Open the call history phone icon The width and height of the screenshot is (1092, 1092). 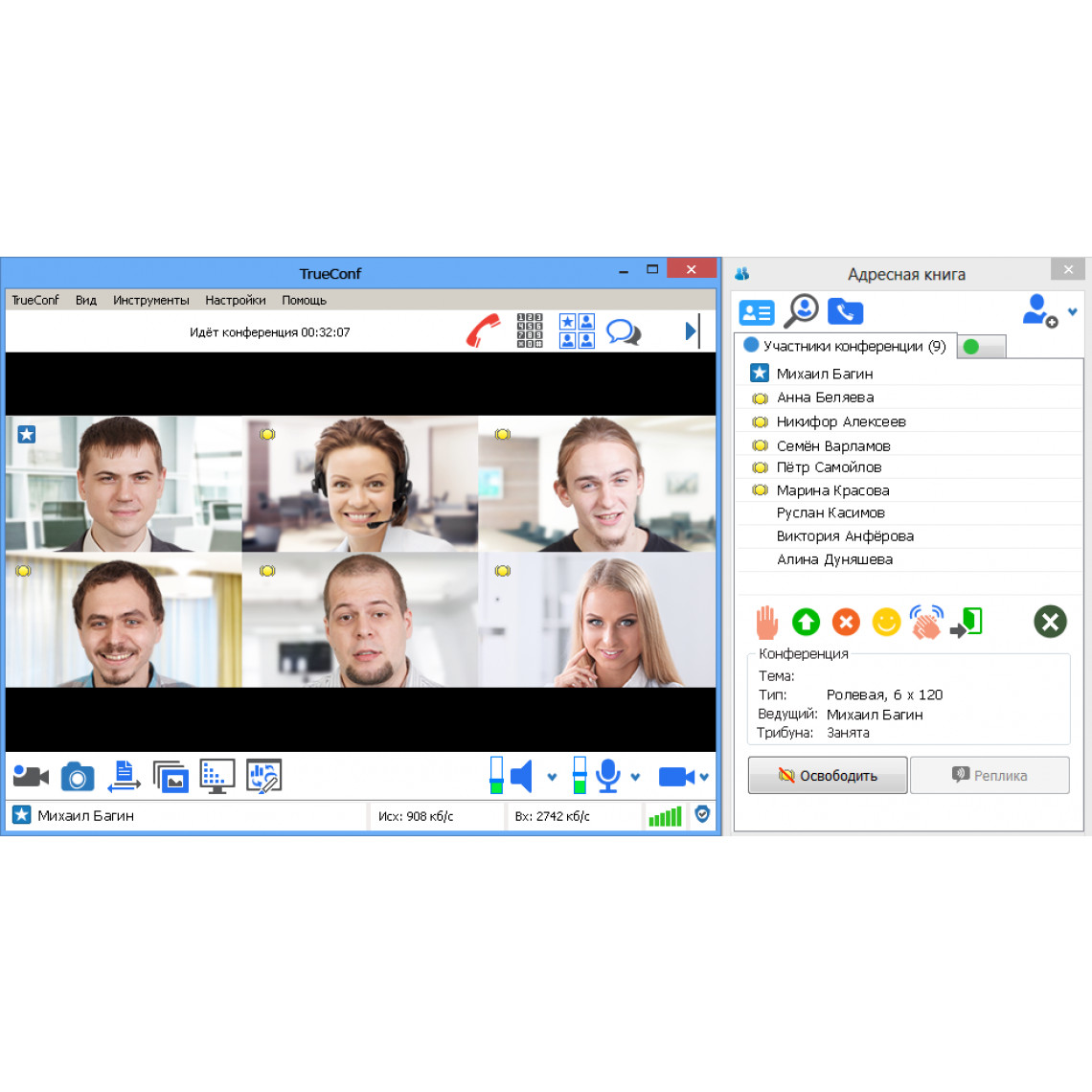pyautogui.click(x=846, y=311)
